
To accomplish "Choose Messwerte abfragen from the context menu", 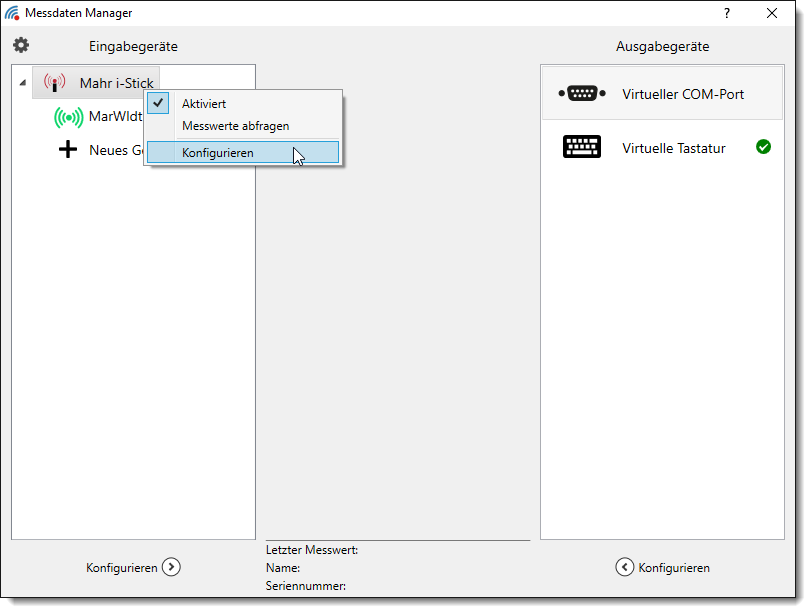I will 235,126.
